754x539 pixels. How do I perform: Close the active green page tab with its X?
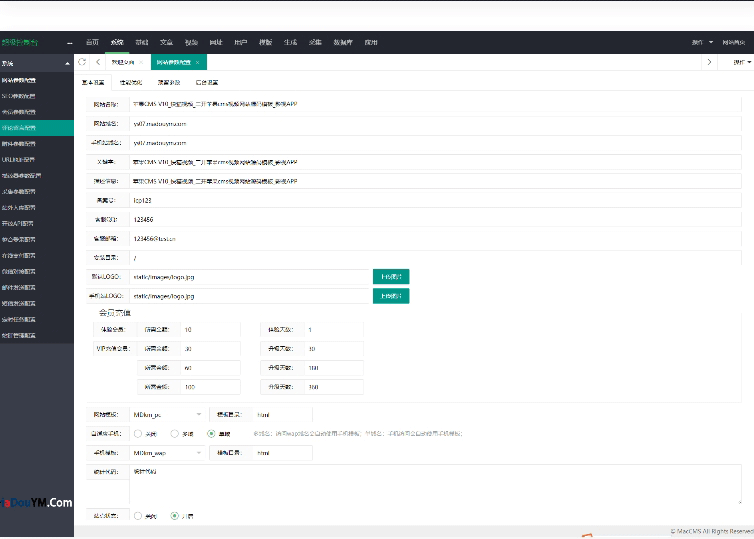point(198,63)
